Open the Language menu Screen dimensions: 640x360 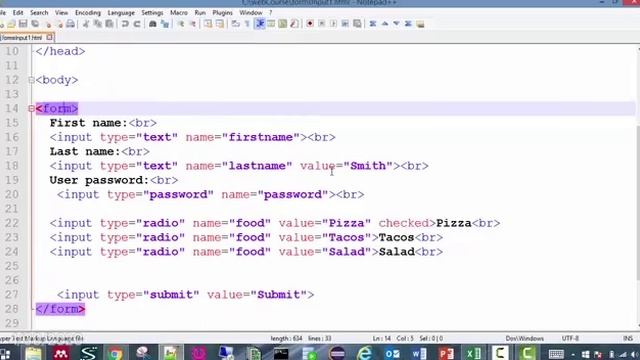click(121, 13)
